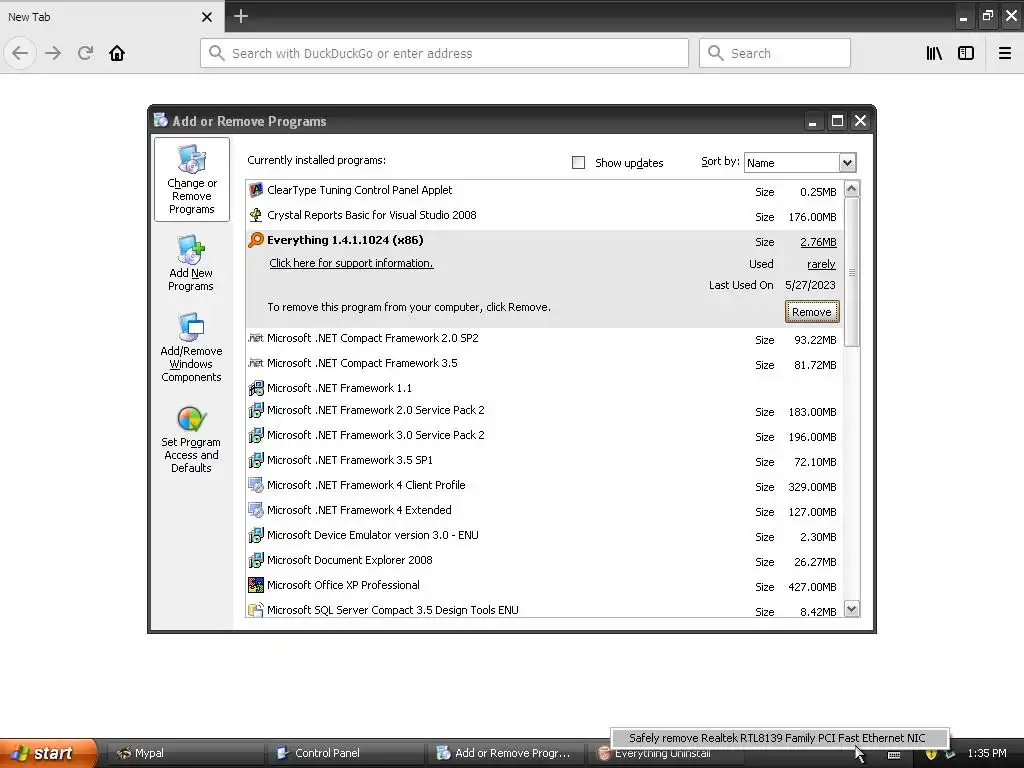Click .NET Compact Framework 3.5 icon

(255, 363)
